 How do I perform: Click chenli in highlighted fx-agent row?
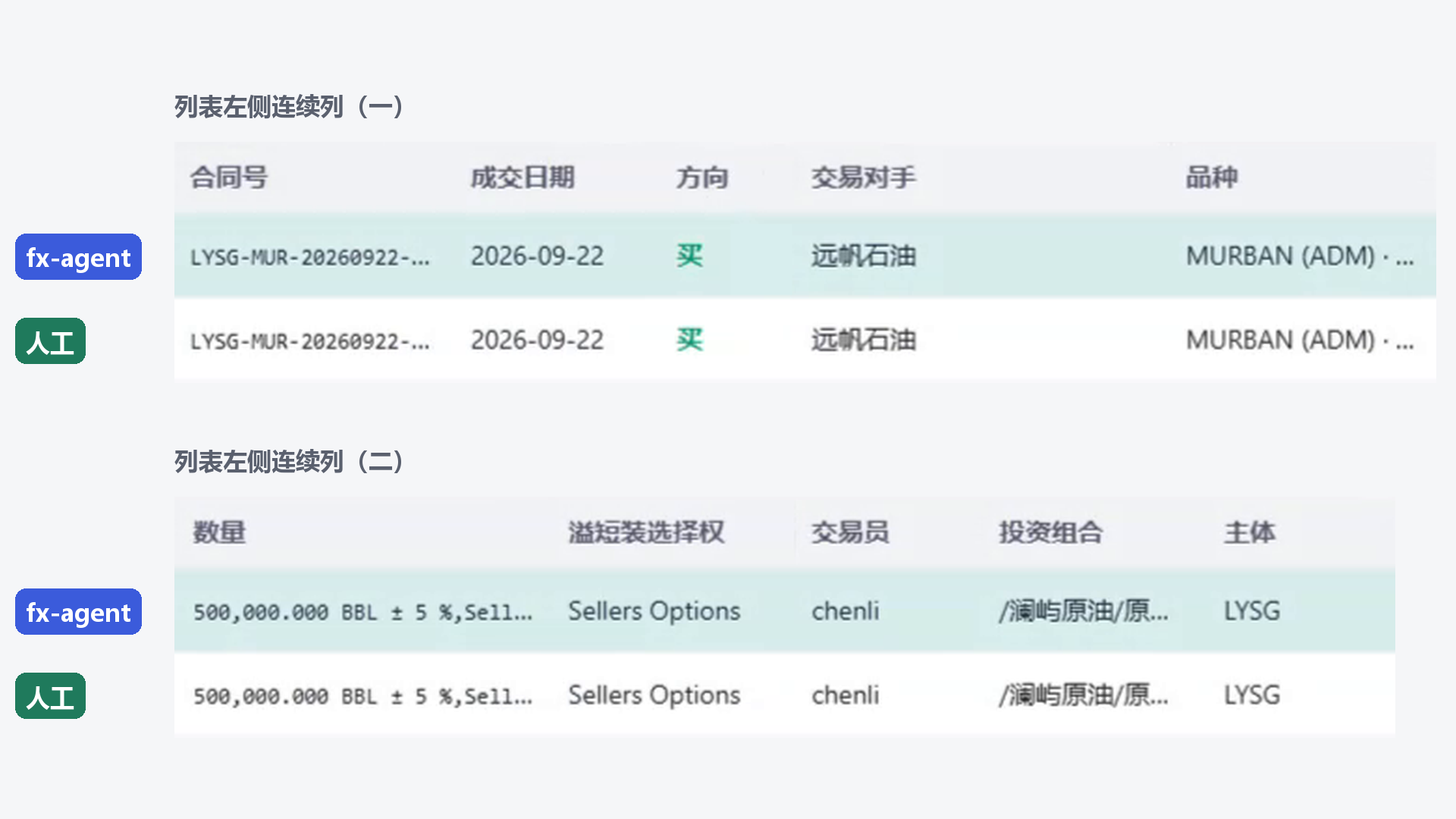pos(846,611)
